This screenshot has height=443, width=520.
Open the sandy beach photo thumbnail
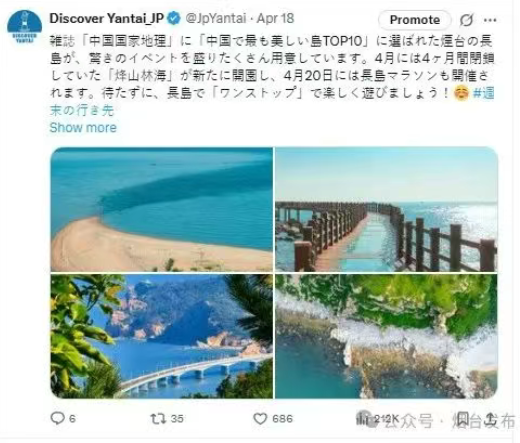click(162, 209)
